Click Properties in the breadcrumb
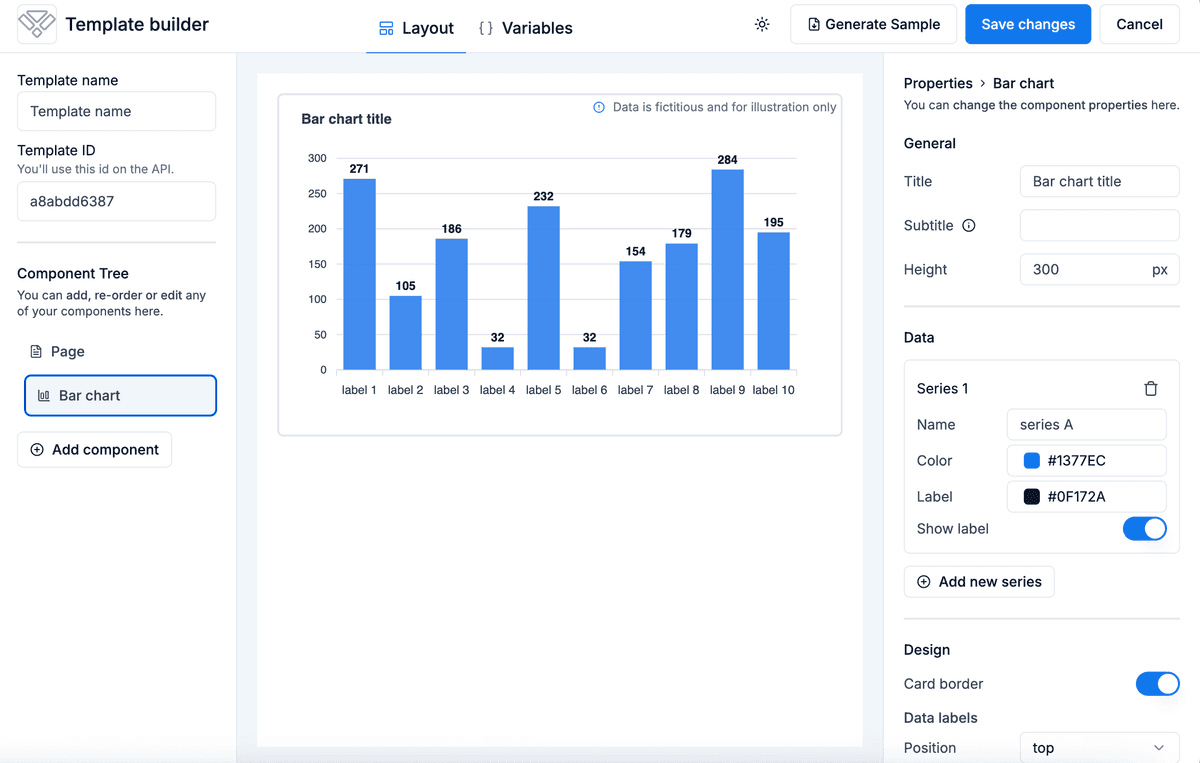Image resolution: width=1200 pixels, height=763 pixels. (937, 84)
